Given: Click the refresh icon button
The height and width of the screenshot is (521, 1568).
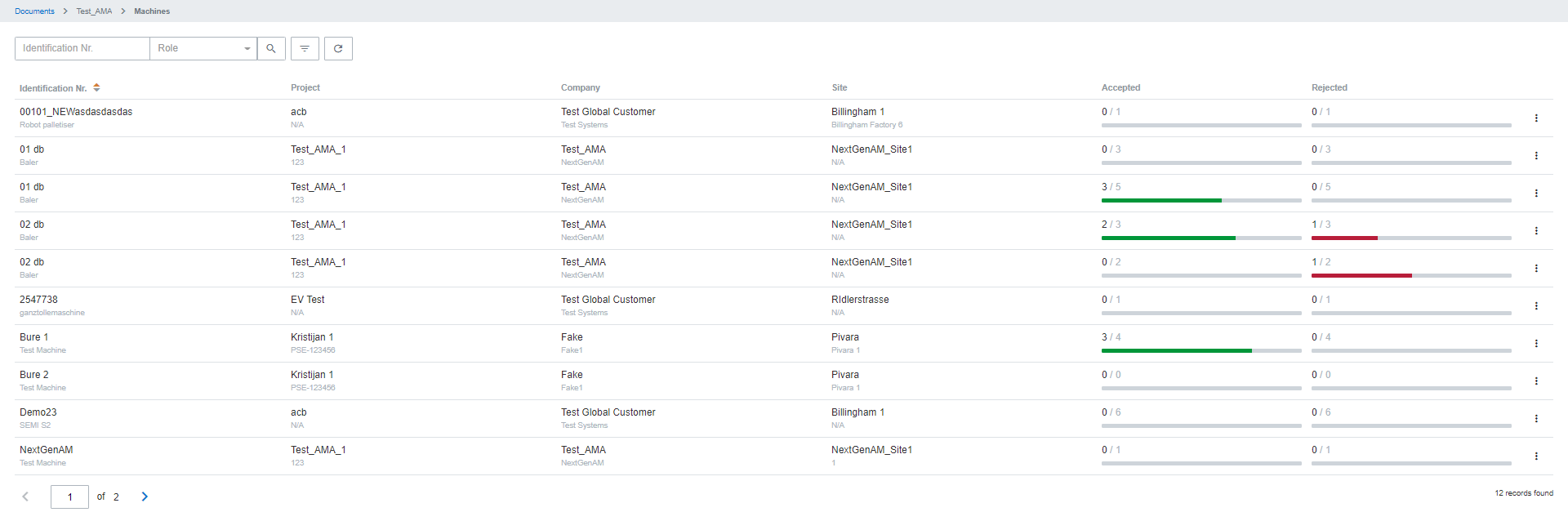Looking at the screenshot, I should [338, 49].
